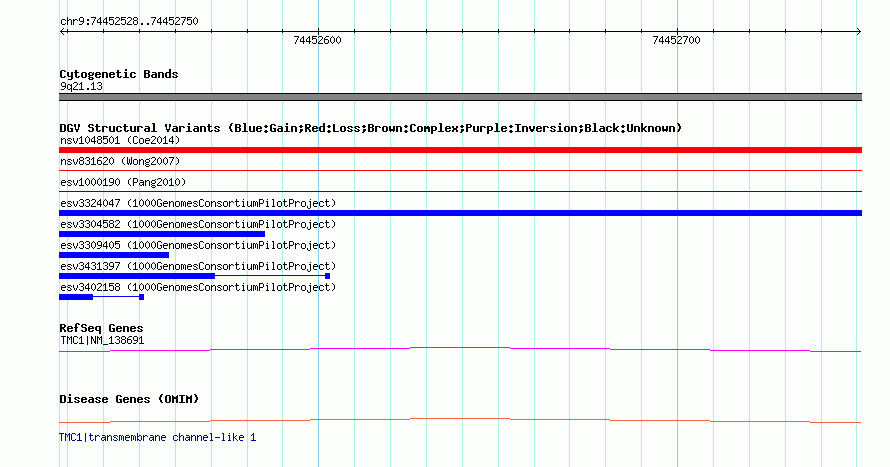Click the small end block of esv3402158
The width and height of the screenshot is (890, 467).
[x=141, y=297]
